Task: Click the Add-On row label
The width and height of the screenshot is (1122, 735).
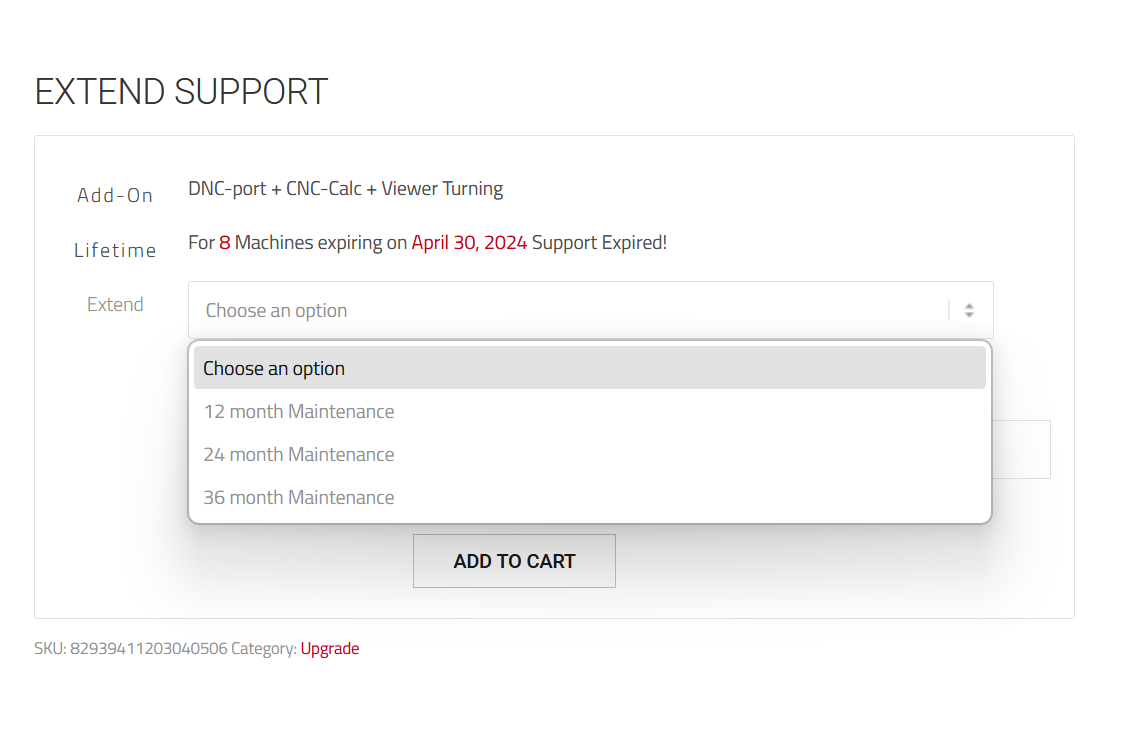Action: pos(115,195)
